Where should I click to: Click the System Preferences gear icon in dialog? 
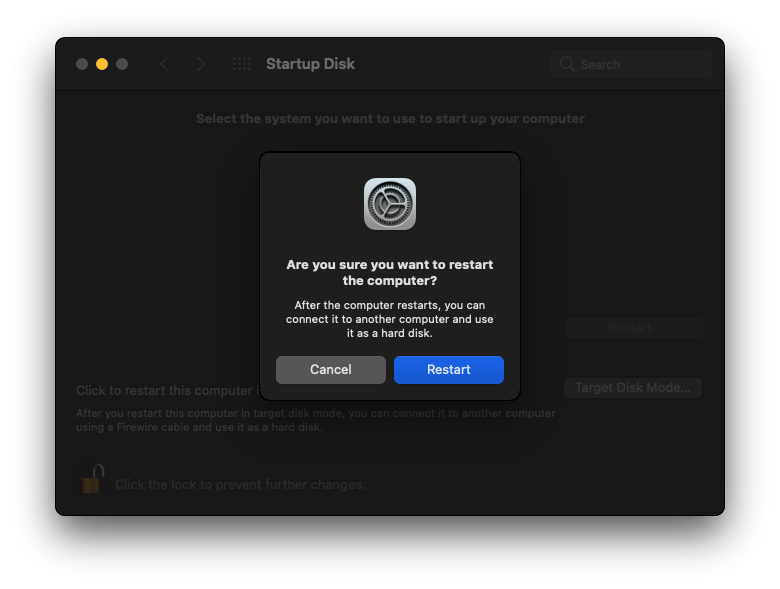[x=390, y=204]
